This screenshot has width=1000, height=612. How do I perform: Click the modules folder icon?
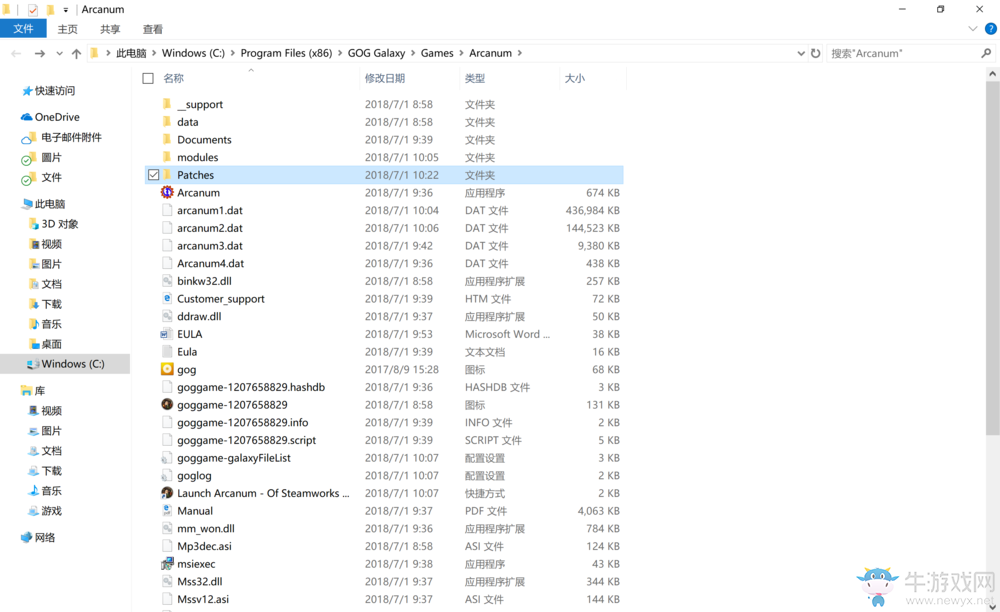(x=167, y=157)
